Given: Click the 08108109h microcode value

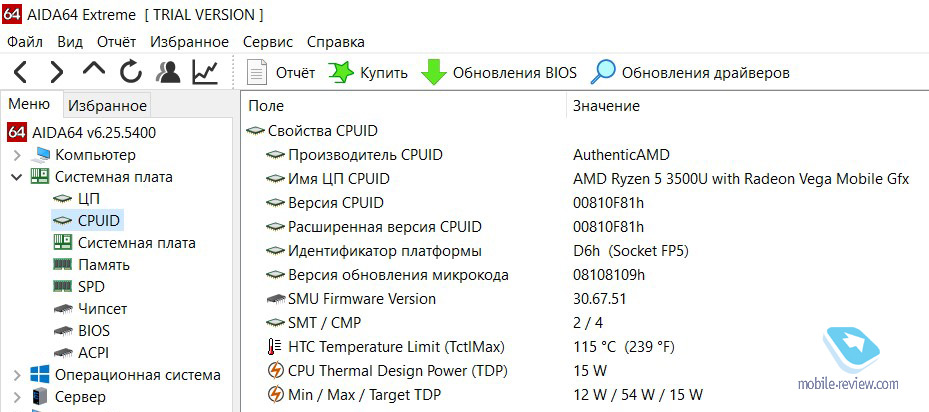Looking at the screenshot, I should [x=609, y=275].
